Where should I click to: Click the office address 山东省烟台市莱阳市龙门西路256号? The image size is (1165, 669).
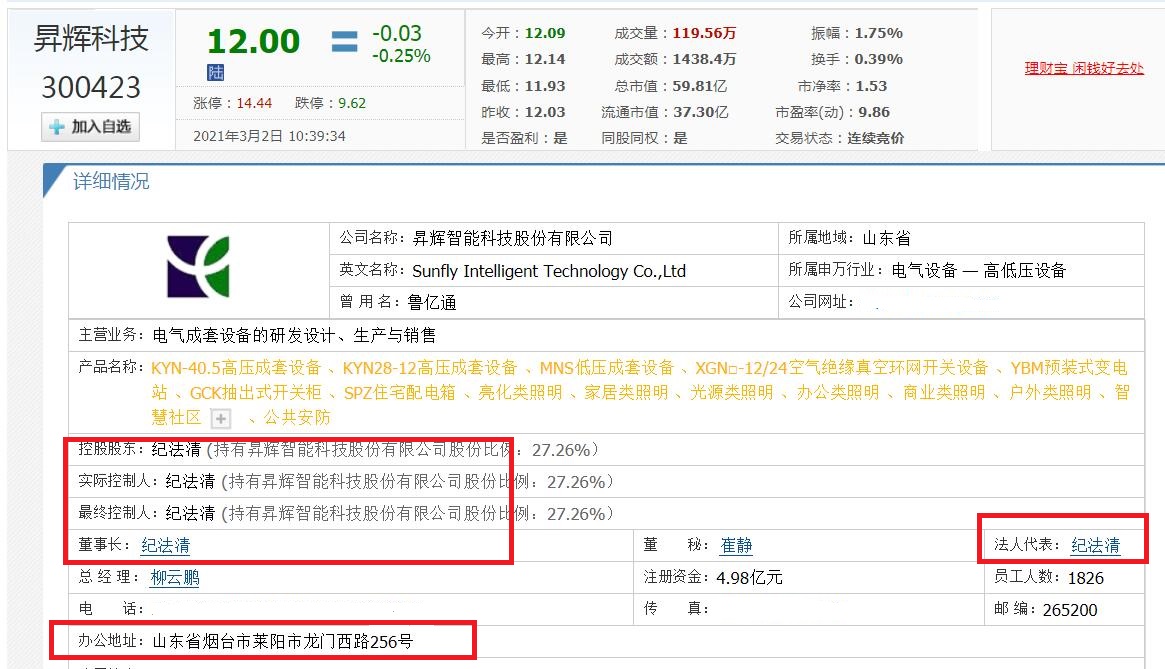click(x=283, y=641)
